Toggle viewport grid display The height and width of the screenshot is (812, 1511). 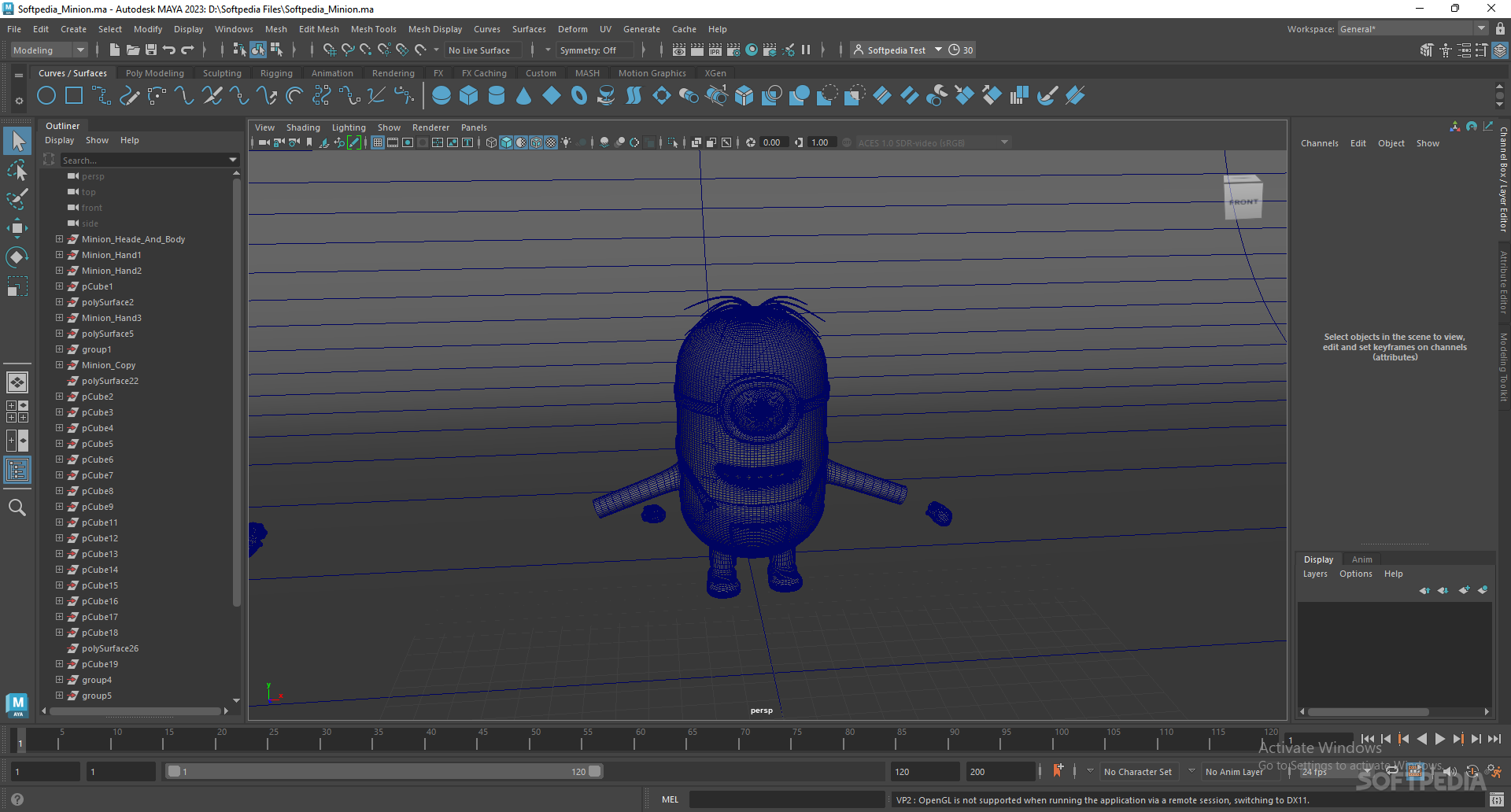(x=378, y=142)
